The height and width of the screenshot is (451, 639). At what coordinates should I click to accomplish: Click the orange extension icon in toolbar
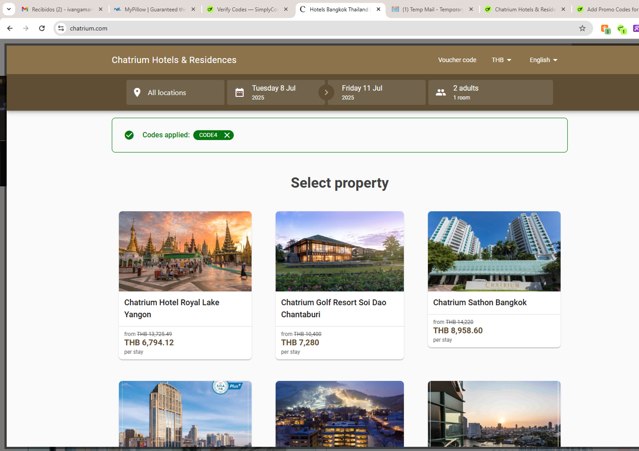(606, 29)
